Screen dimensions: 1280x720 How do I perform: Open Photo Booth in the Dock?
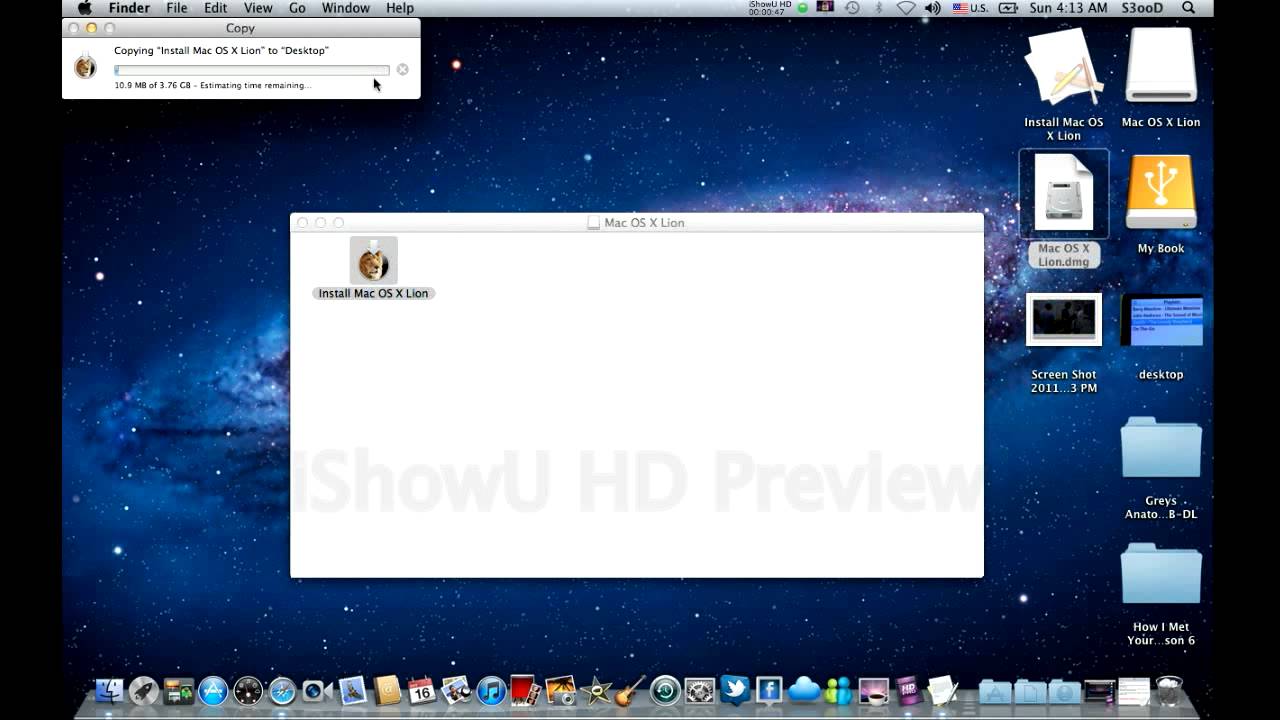click(x=525, y=690)
